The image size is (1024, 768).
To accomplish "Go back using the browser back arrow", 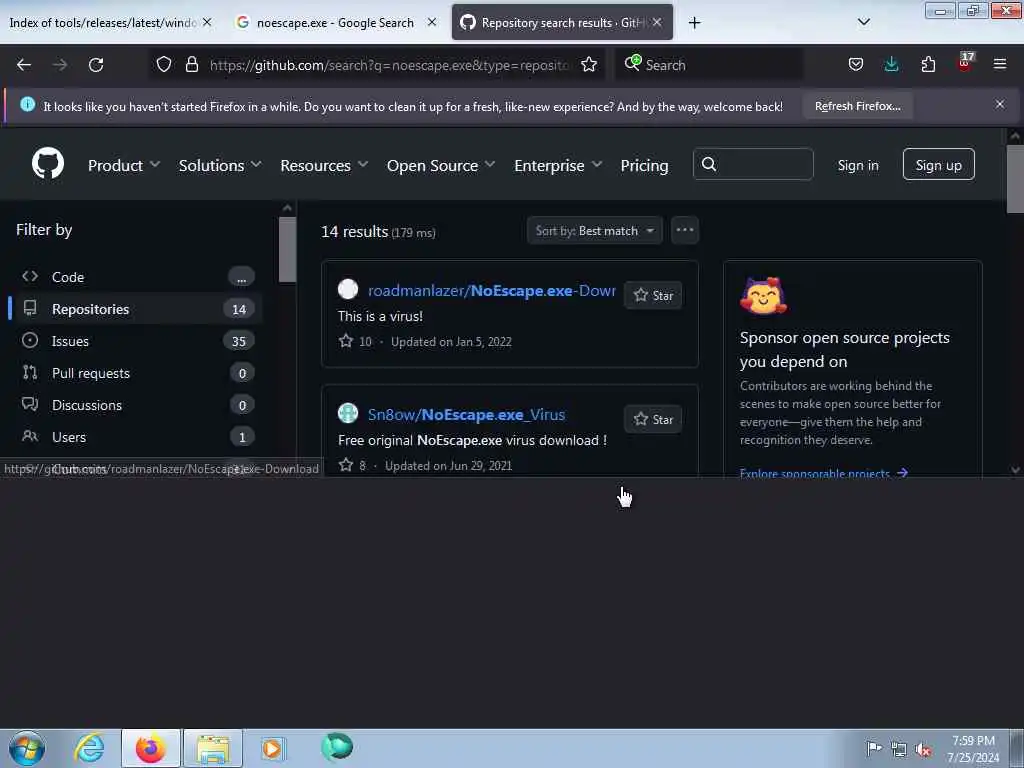I will coord(24,65).
